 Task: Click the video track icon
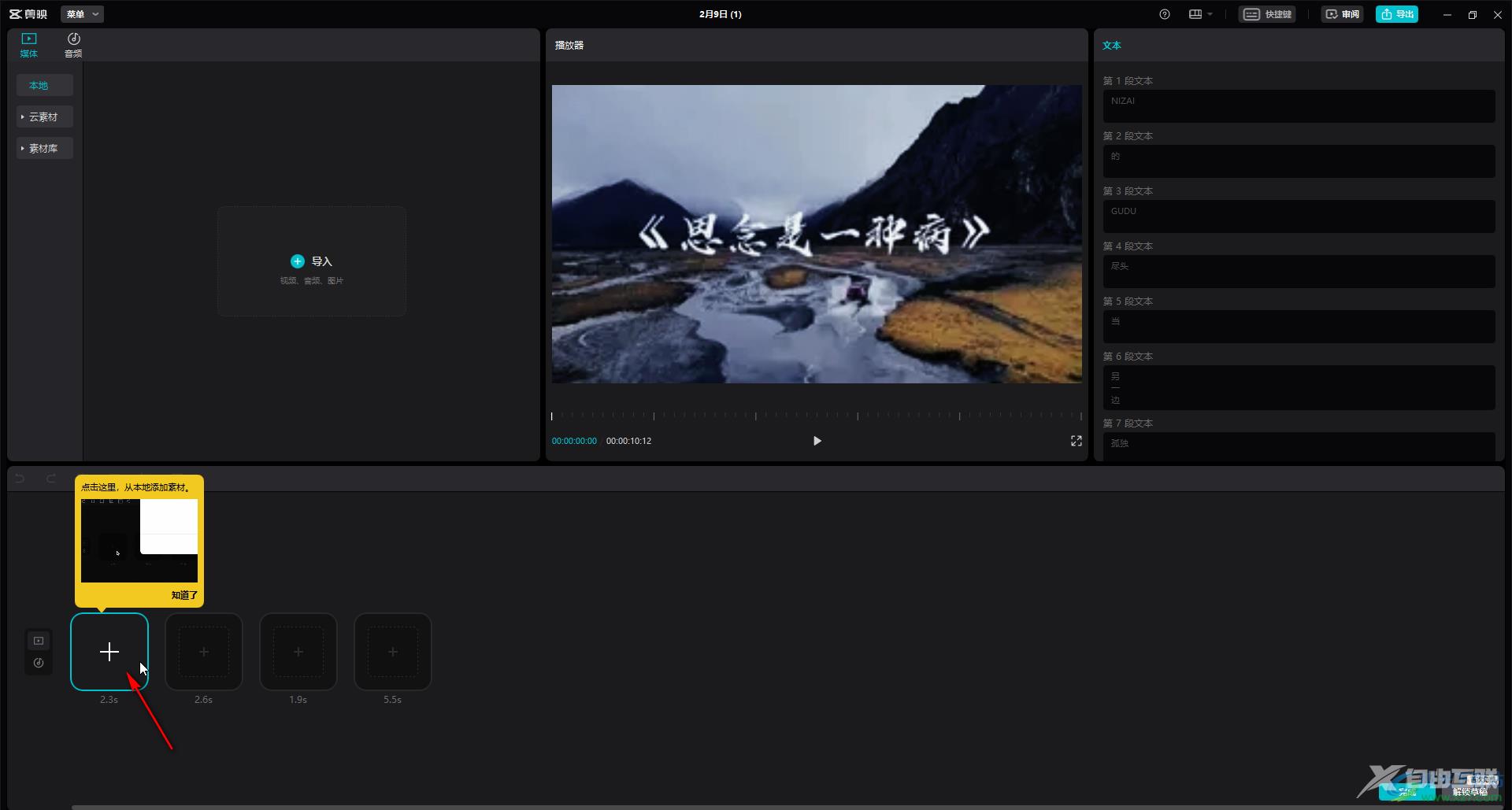coord(39,641)
